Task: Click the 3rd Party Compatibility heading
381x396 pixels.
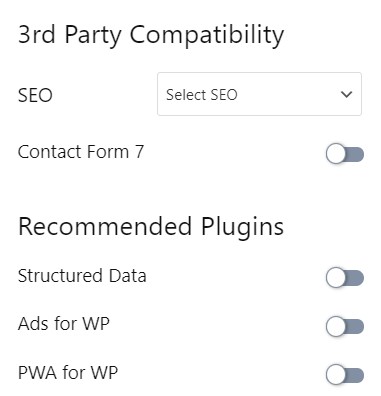Action: pyautogui.click(x=151, y=35)
